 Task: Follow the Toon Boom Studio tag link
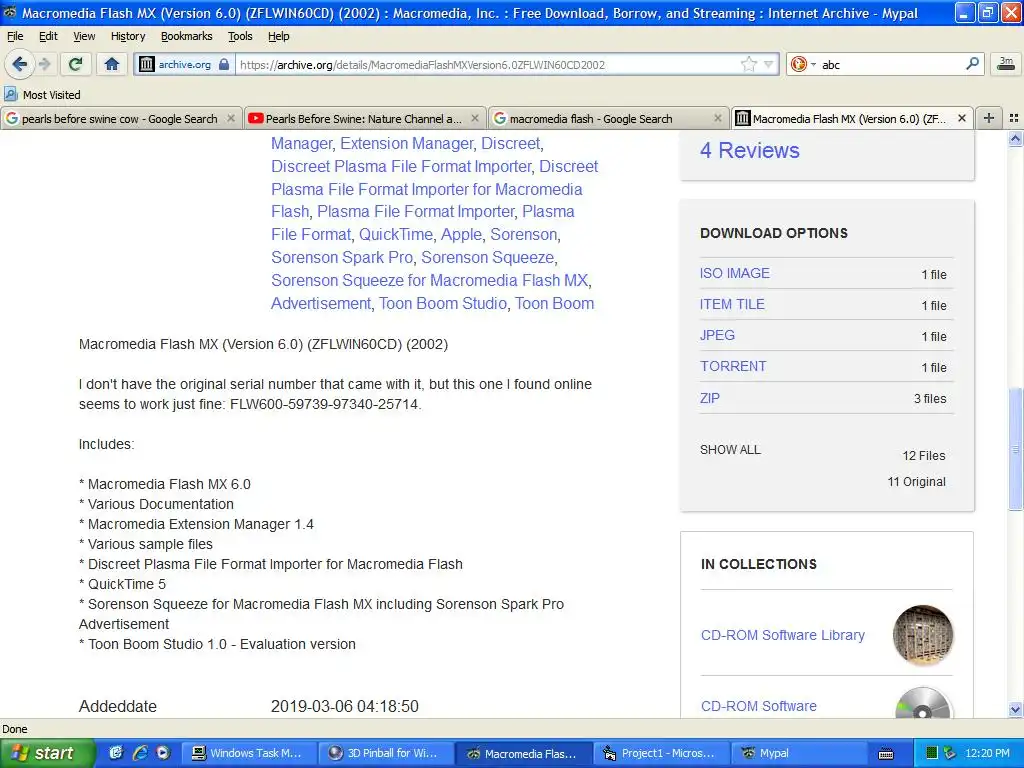pos(443,304)
